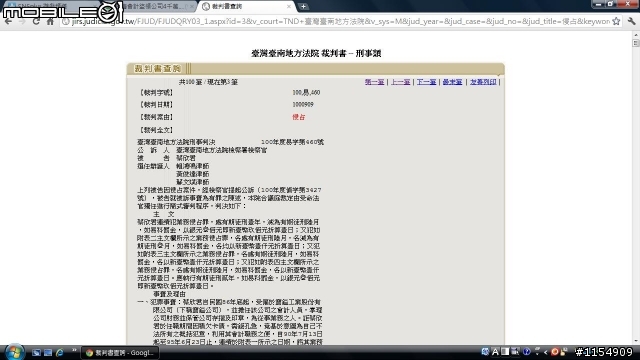This screenshot has width=640, height=360.
Task: Click the 【裁判字號】 label
Action: pyautogui.click(x=156, y=93)
